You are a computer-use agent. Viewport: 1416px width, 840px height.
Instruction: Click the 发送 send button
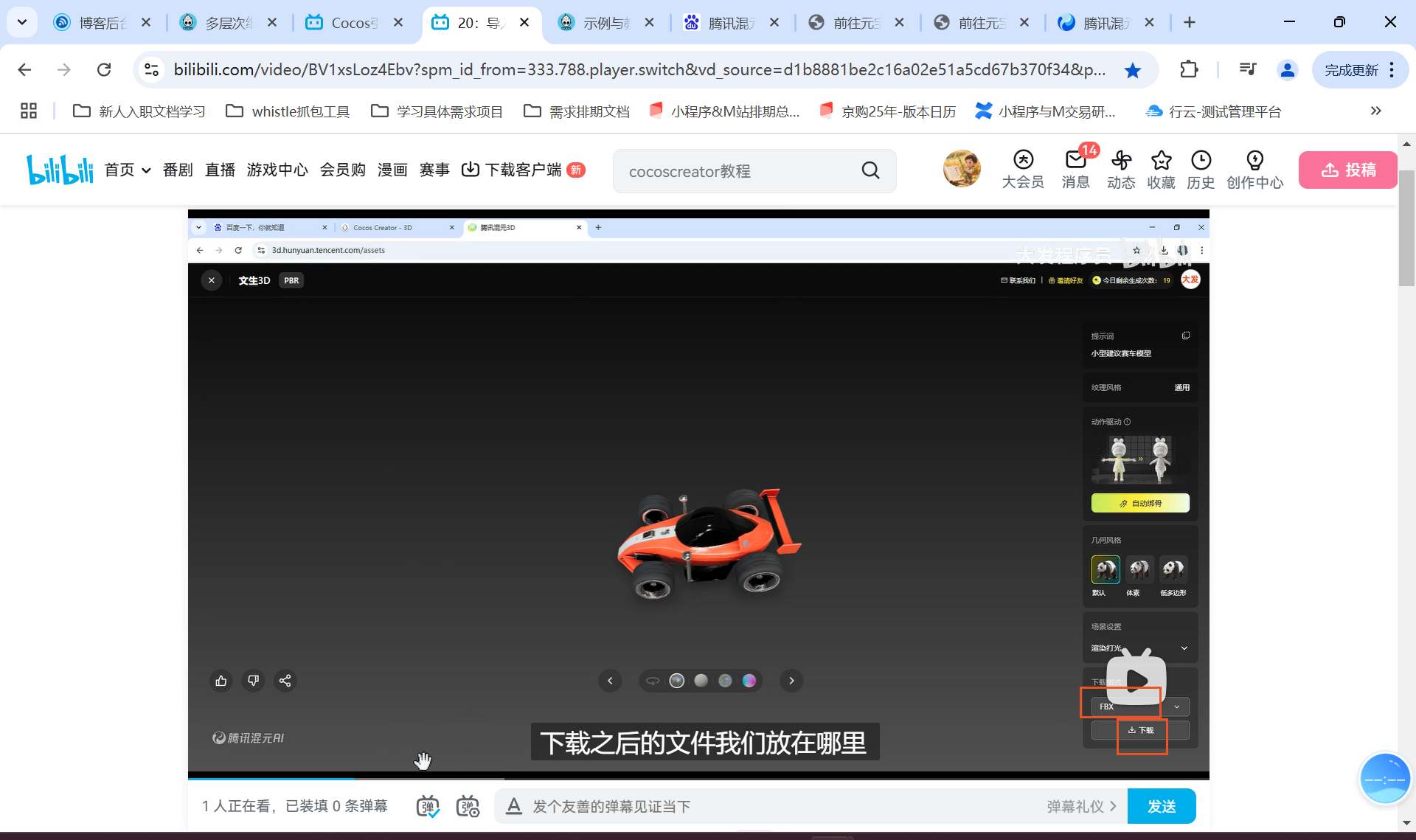click(1161, 806)
